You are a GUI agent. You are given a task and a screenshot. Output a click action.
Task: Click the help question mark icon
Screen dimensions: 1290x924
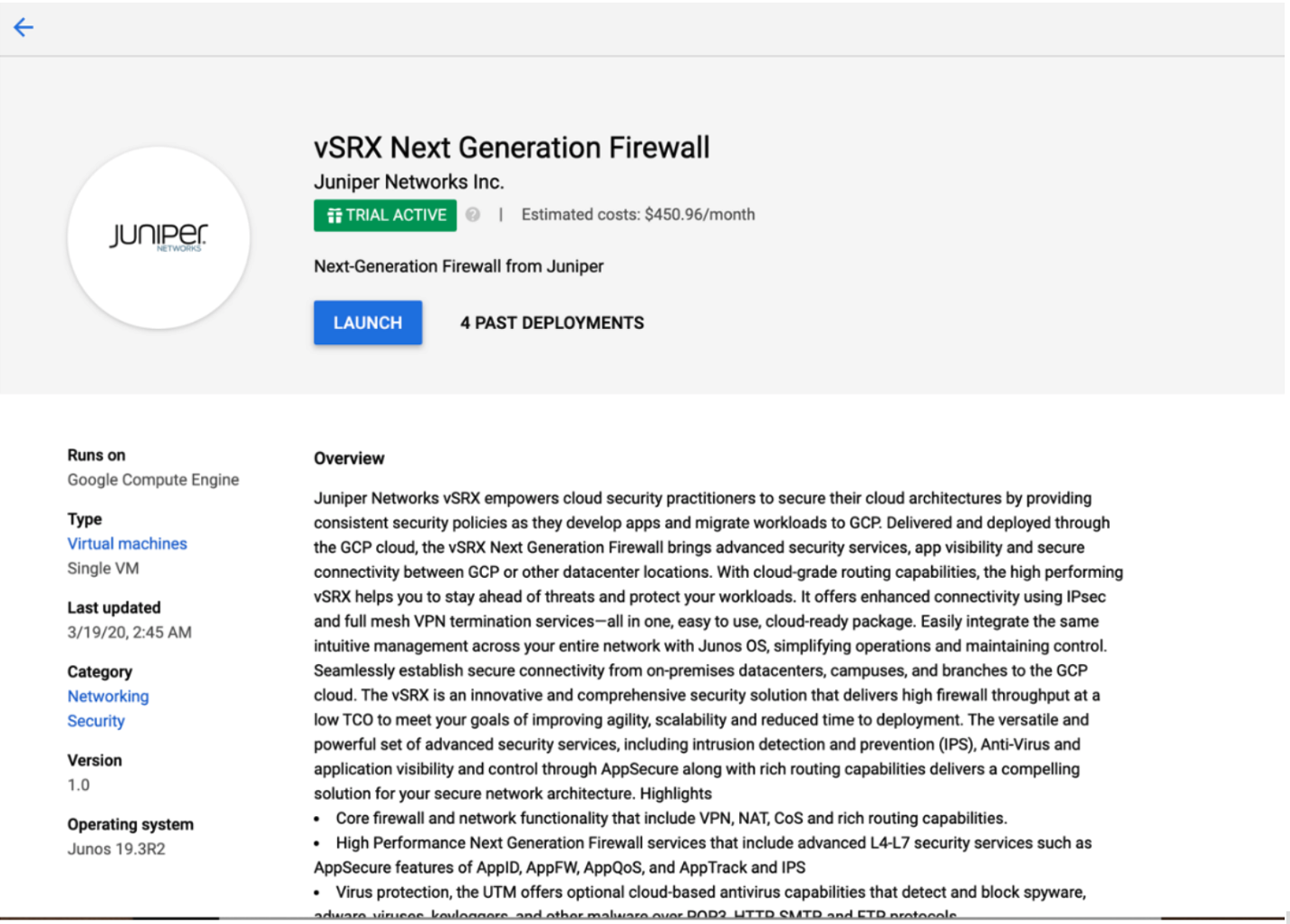click(473, 215)
